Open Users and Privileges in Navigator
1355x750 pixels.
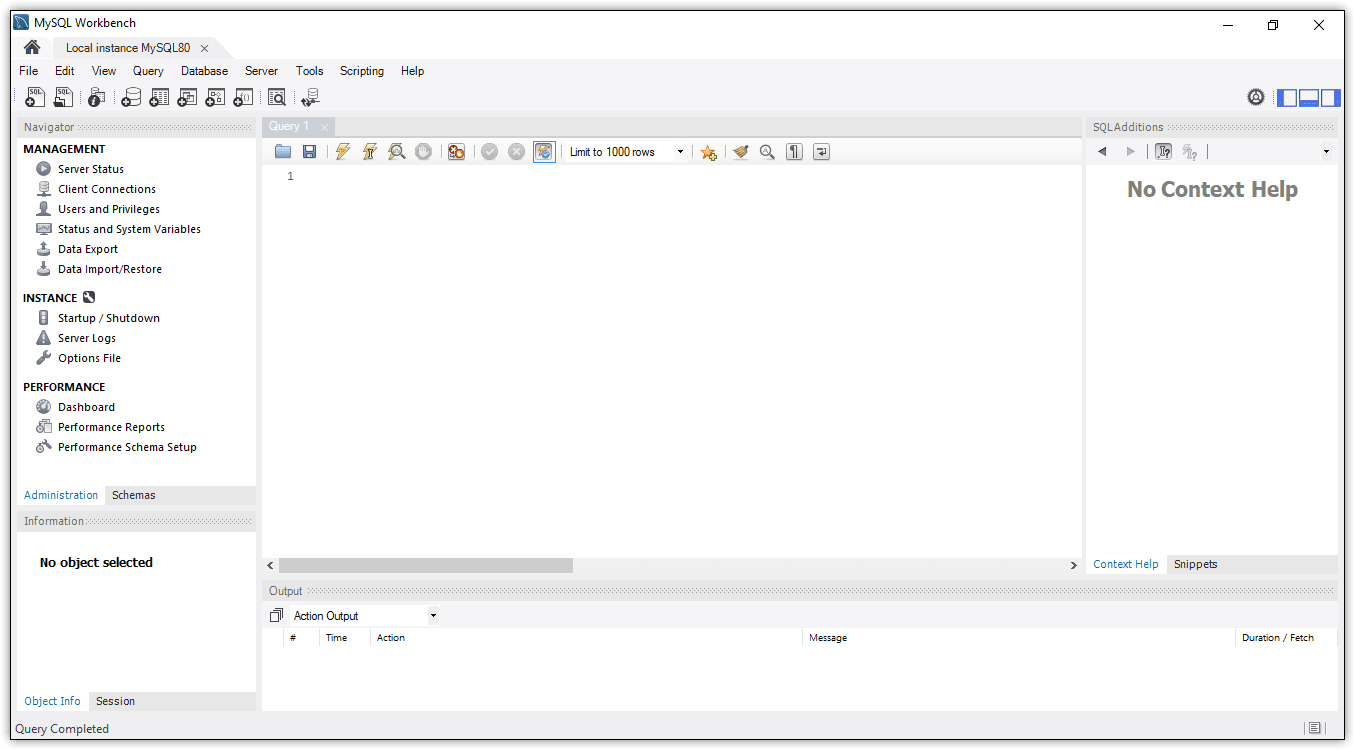108,209
